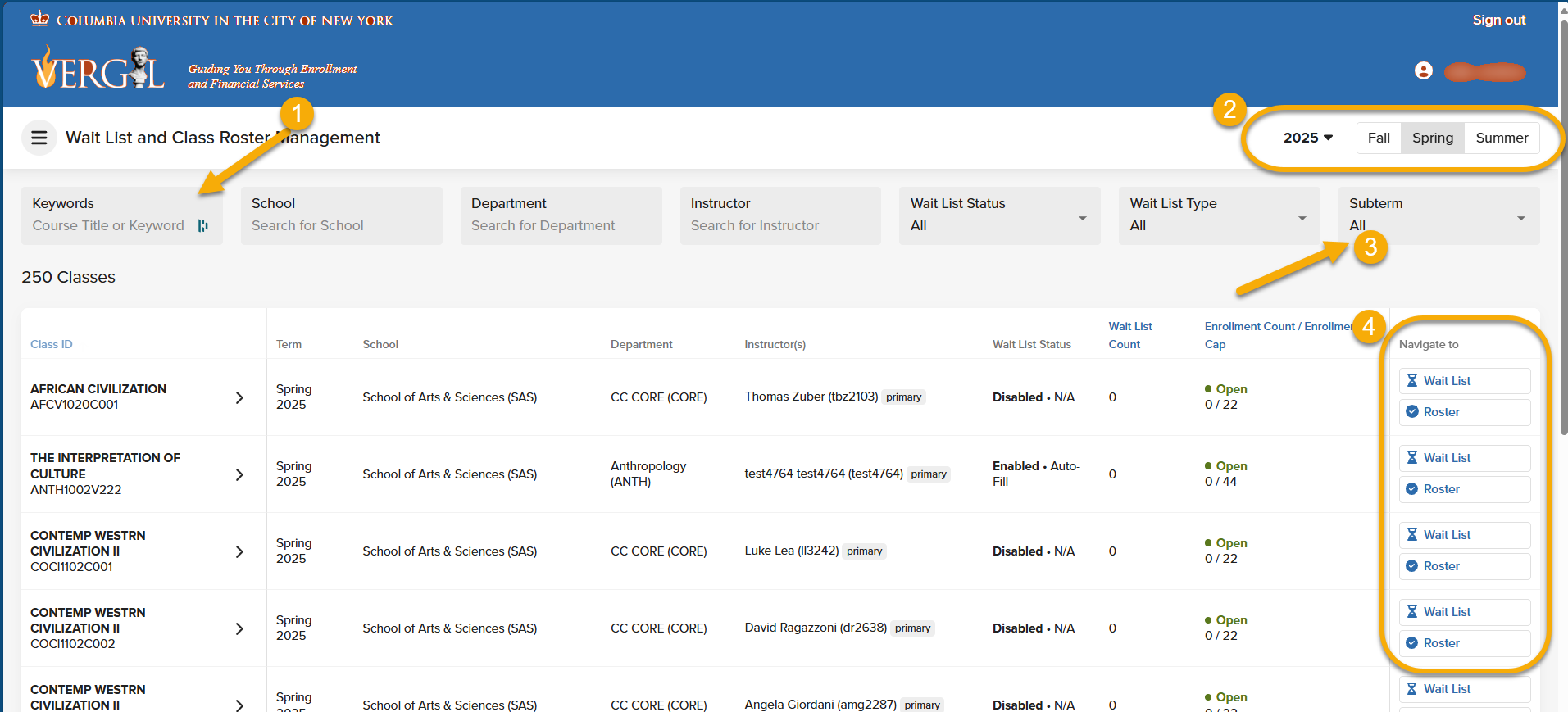This screenshot has height=712, width=1568.
Task: Open Wait List for Interpretation of Culture
Action: pos(1464,458)
